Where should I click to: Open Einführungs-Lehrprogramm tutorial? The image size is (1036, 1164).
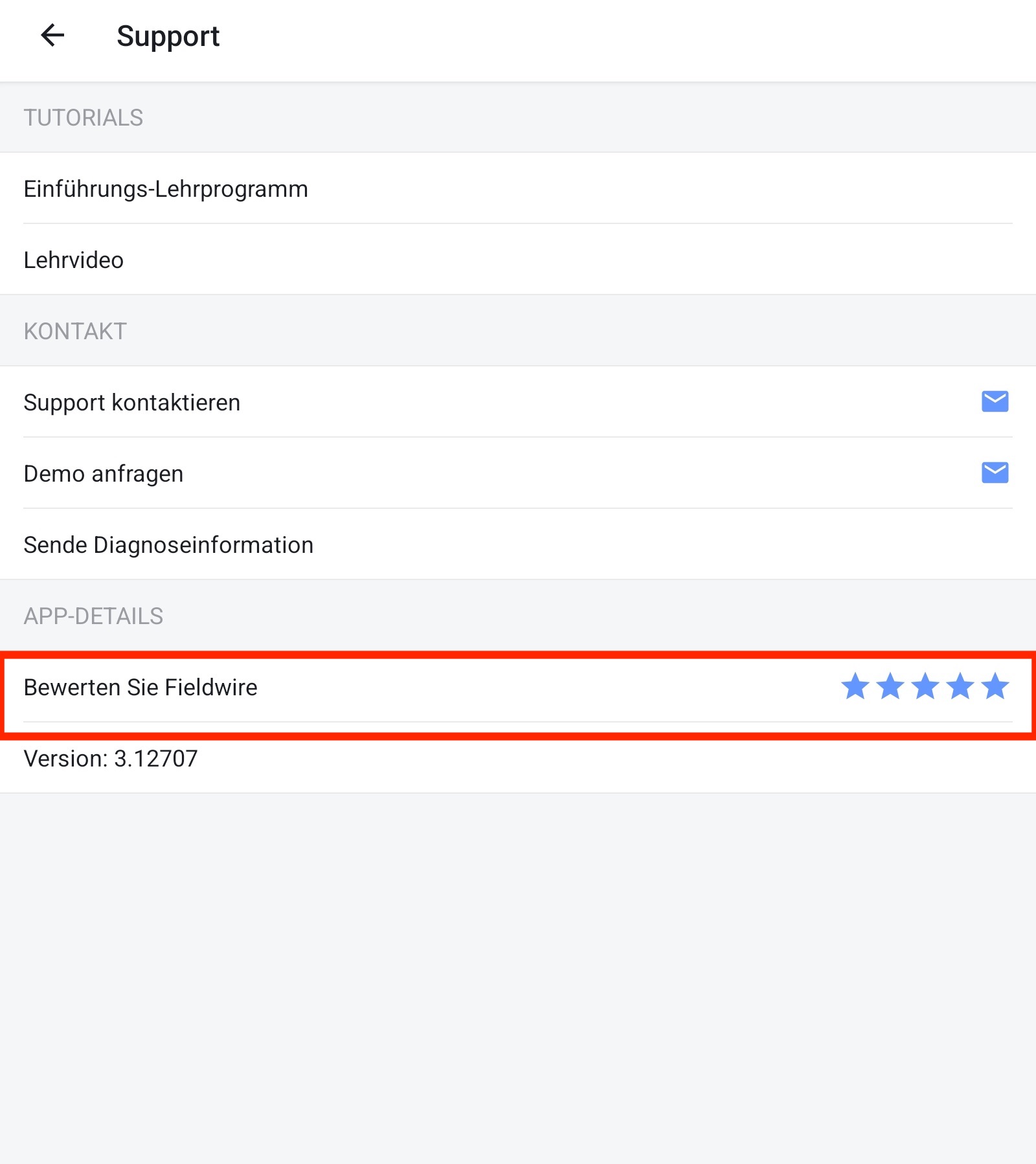518,188
